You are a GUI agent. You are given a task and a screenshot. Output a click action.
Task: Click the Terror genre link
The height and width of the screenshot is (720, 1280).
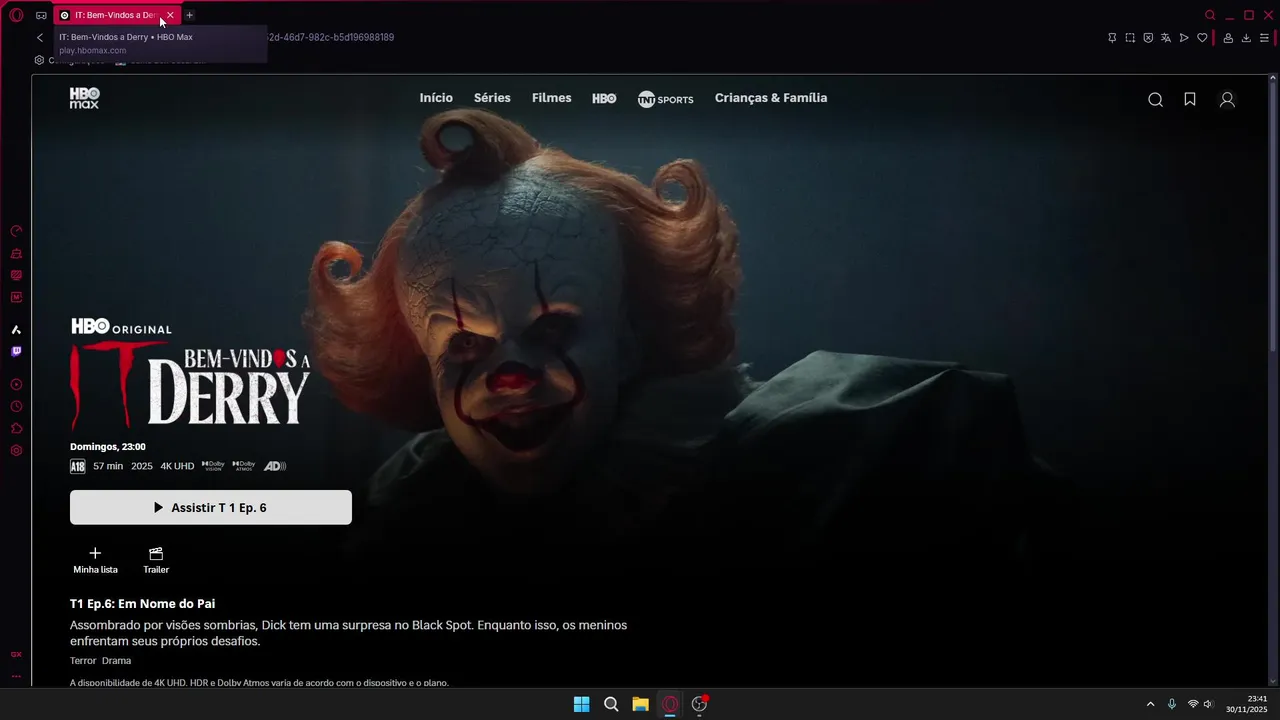83,661
